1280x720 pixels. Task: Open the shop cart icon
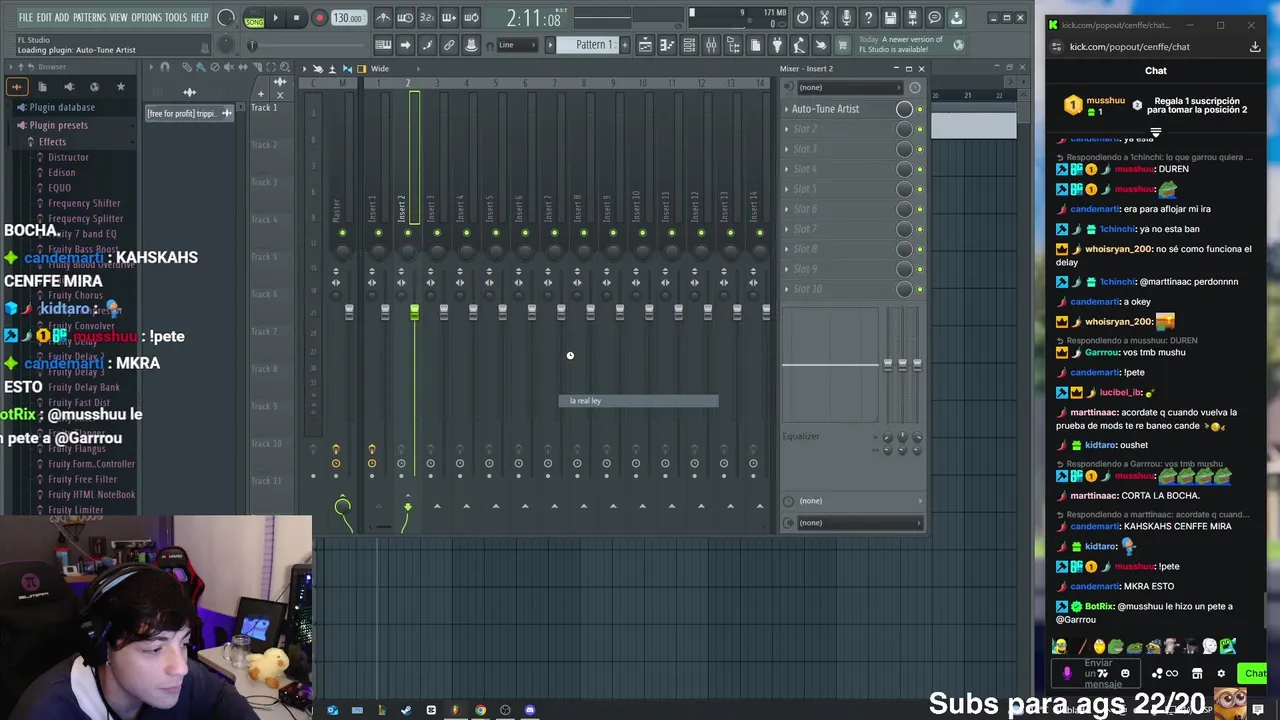(x=843, y=45)
